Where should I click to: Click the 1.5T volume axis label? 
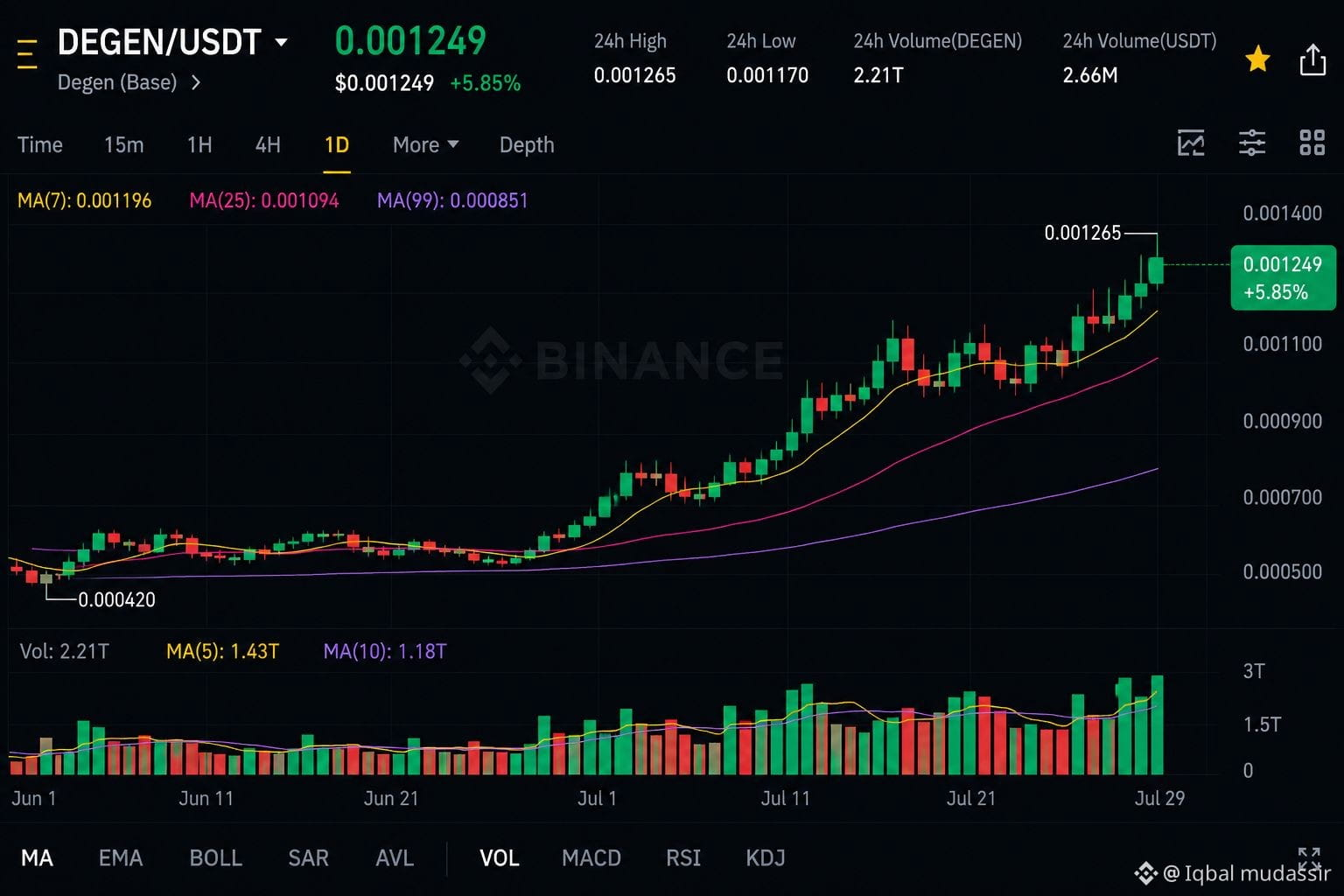pos(1262,724)
